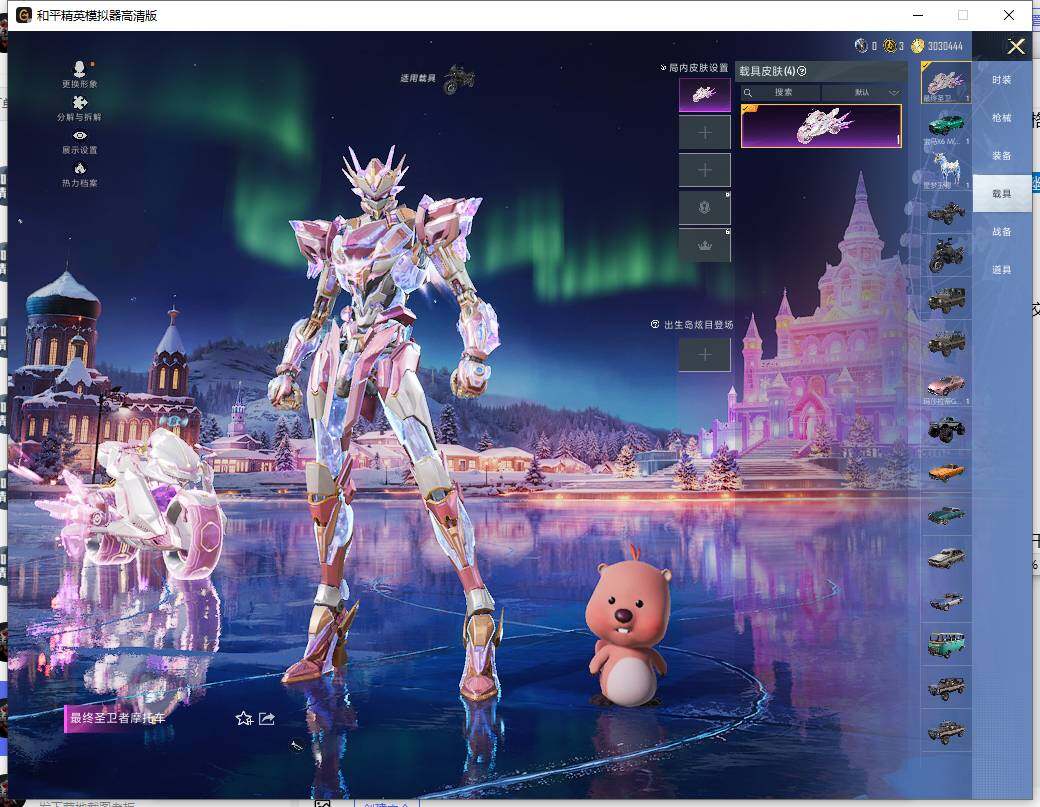The image size is (1040, 807).
Task: Select the pink 最终圣卫 motorcycle in vehicle list
Action: [946, 82]
